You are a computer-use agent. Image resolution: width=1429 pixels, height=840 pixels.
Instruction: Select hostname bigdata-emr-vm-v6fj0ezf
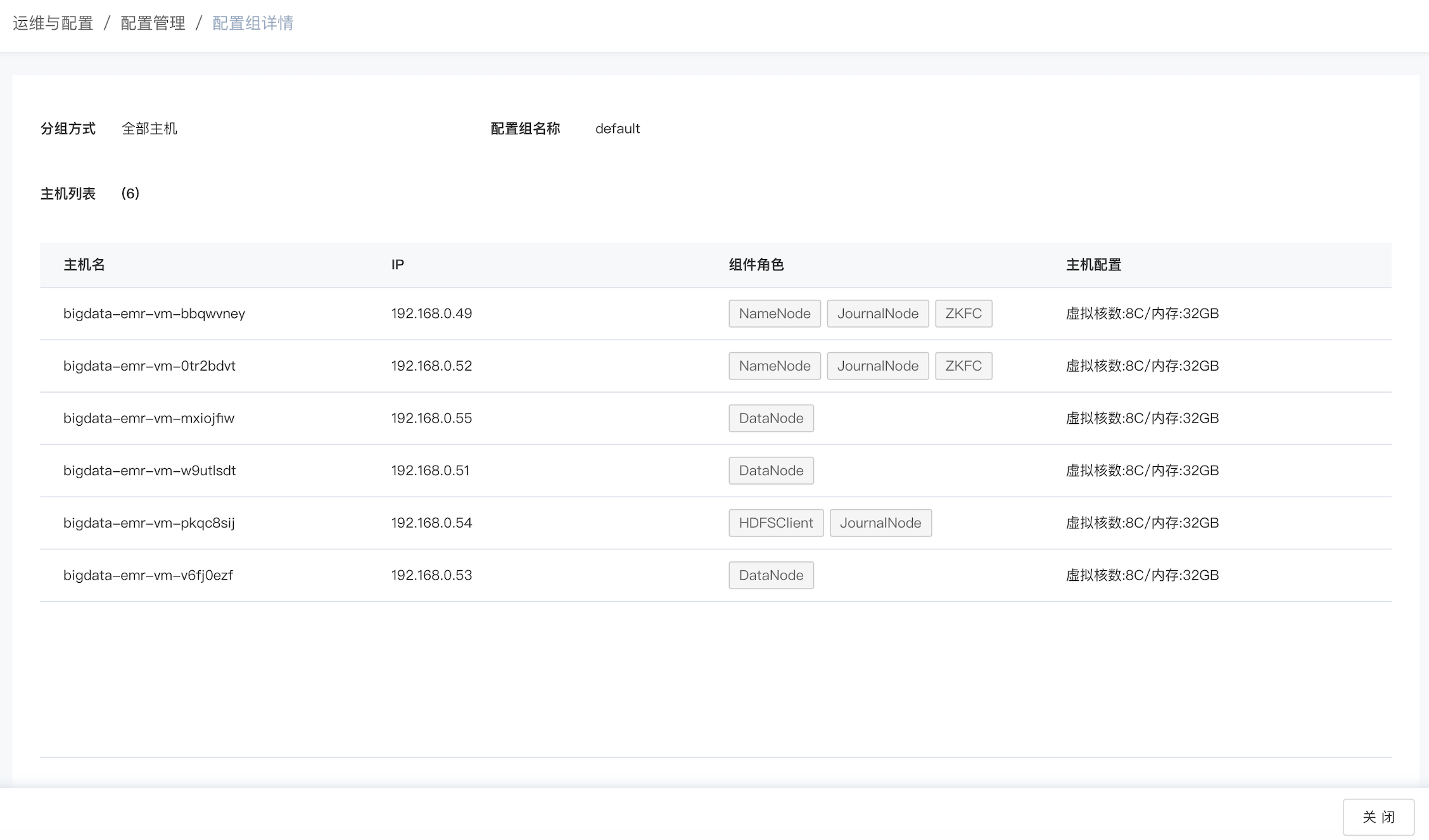(148, 575)
